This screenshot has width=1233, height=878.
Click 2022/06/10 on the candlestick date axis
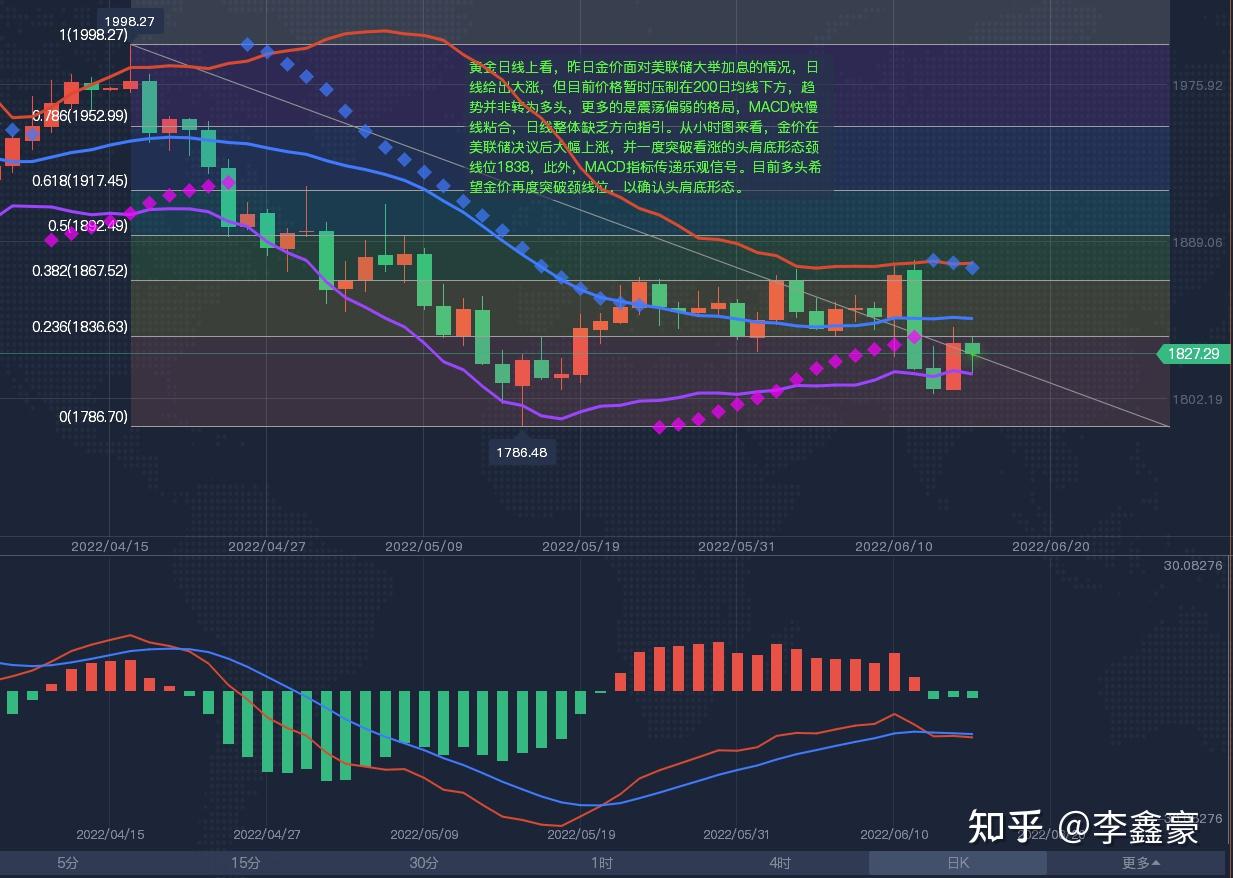pyautogui.click(x=894, y=547)
